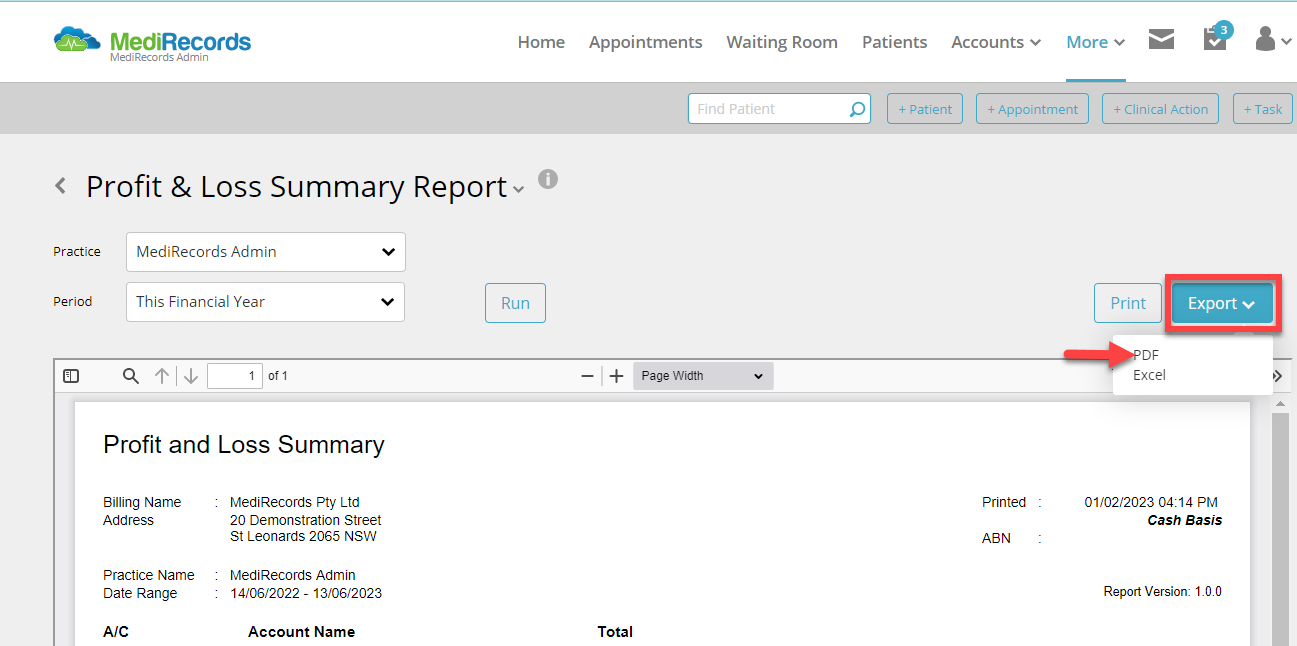Click the Profit and Loss Summary heading
This screenshot has height=646, width=1297.
[x=244, y=445]
